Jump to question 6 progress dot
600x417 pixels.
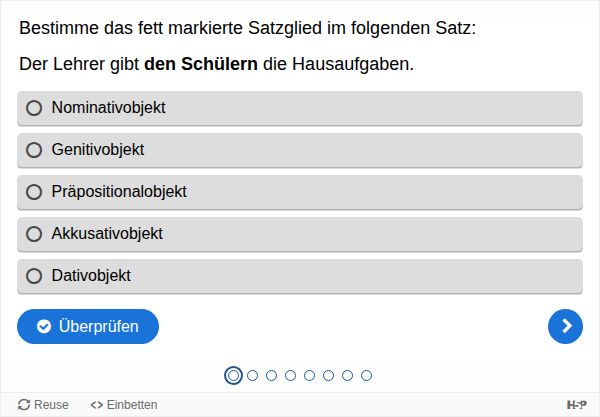tap(328, 375)
